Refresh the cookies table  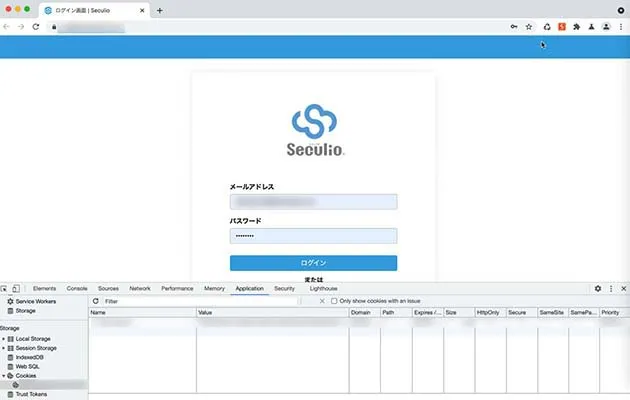click(x=96, y=301)
